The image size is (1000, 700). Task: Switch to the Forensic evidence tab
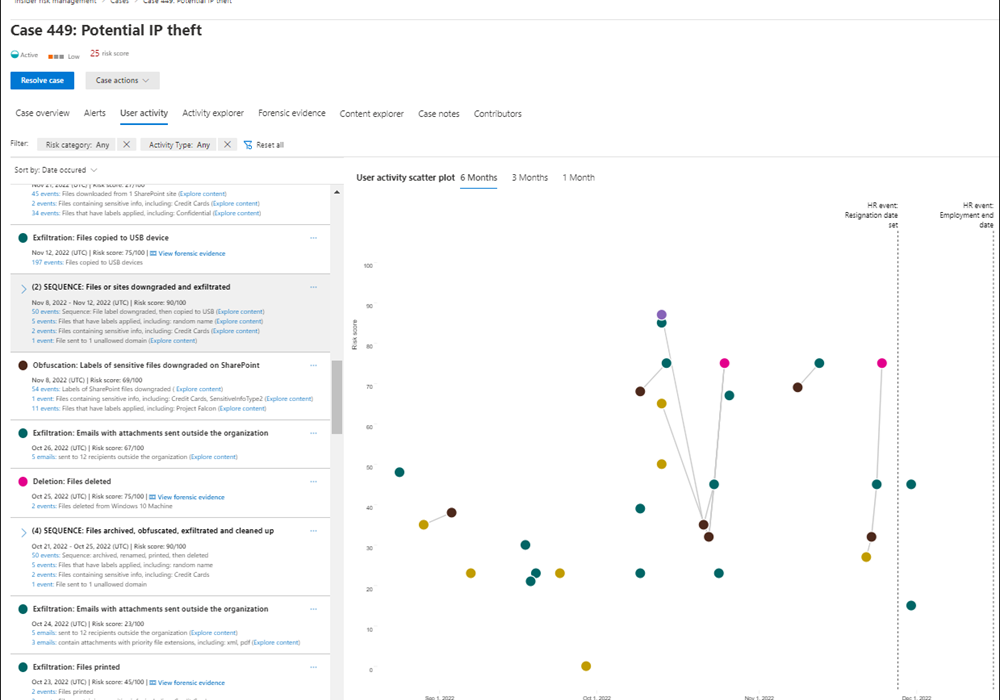coord(291,114)
